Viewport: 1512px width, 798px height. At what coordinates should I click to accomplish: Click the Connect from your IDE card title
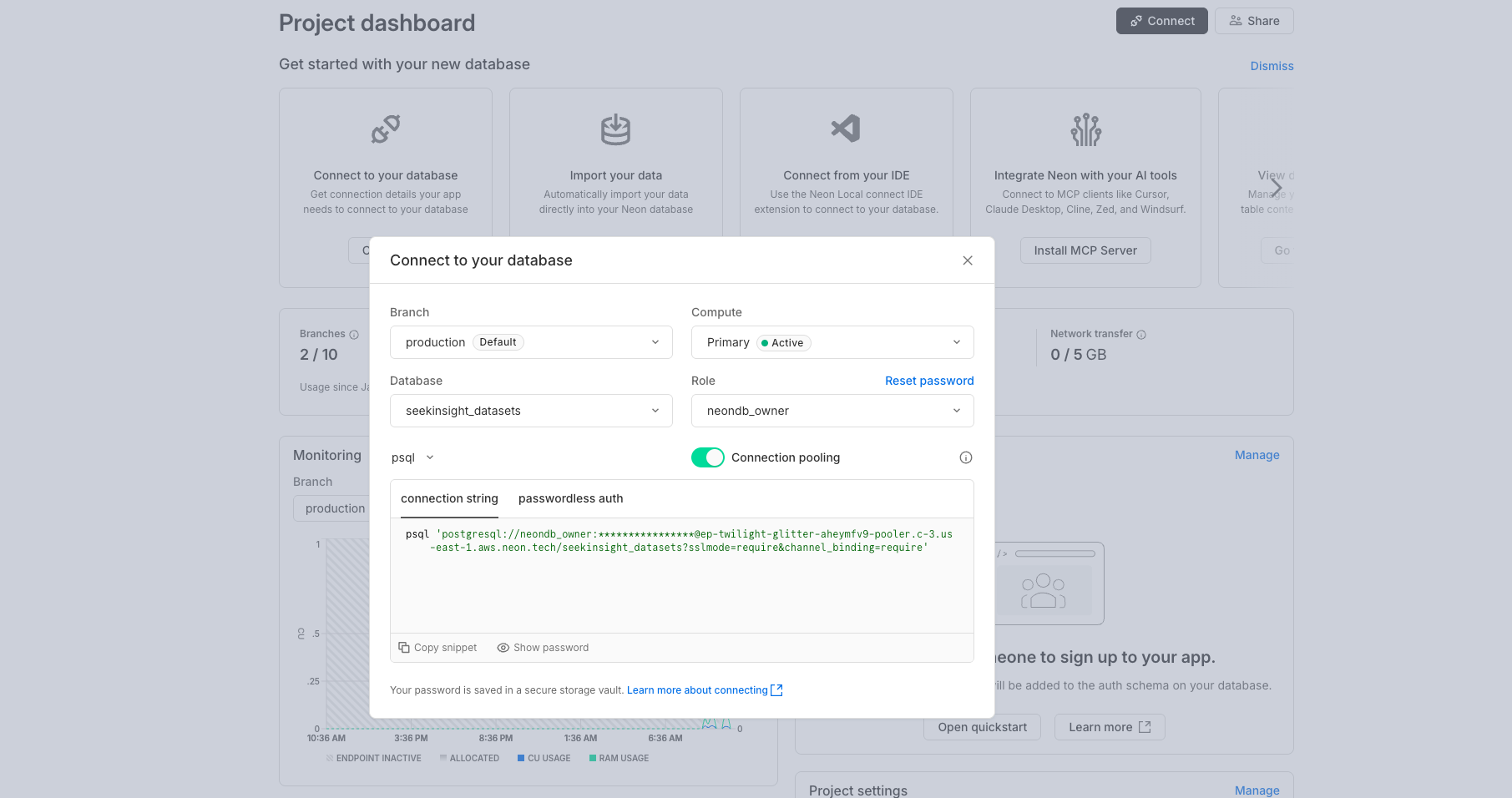[x=847, y=175]
